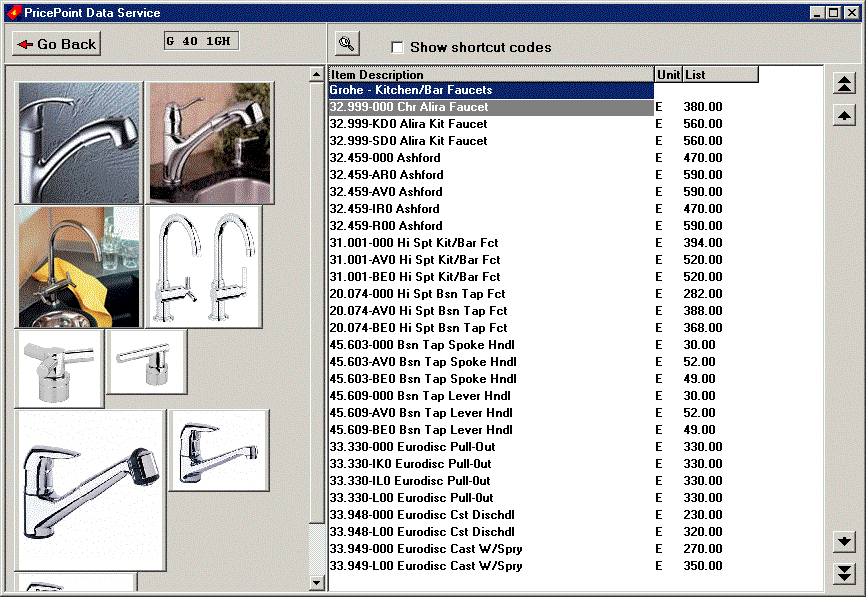Select 31.001-BE0 Hi Spt Kit/Bar Fct row
Screen dimensions: 866x597
pyautogui.click(x=491, y=277)
